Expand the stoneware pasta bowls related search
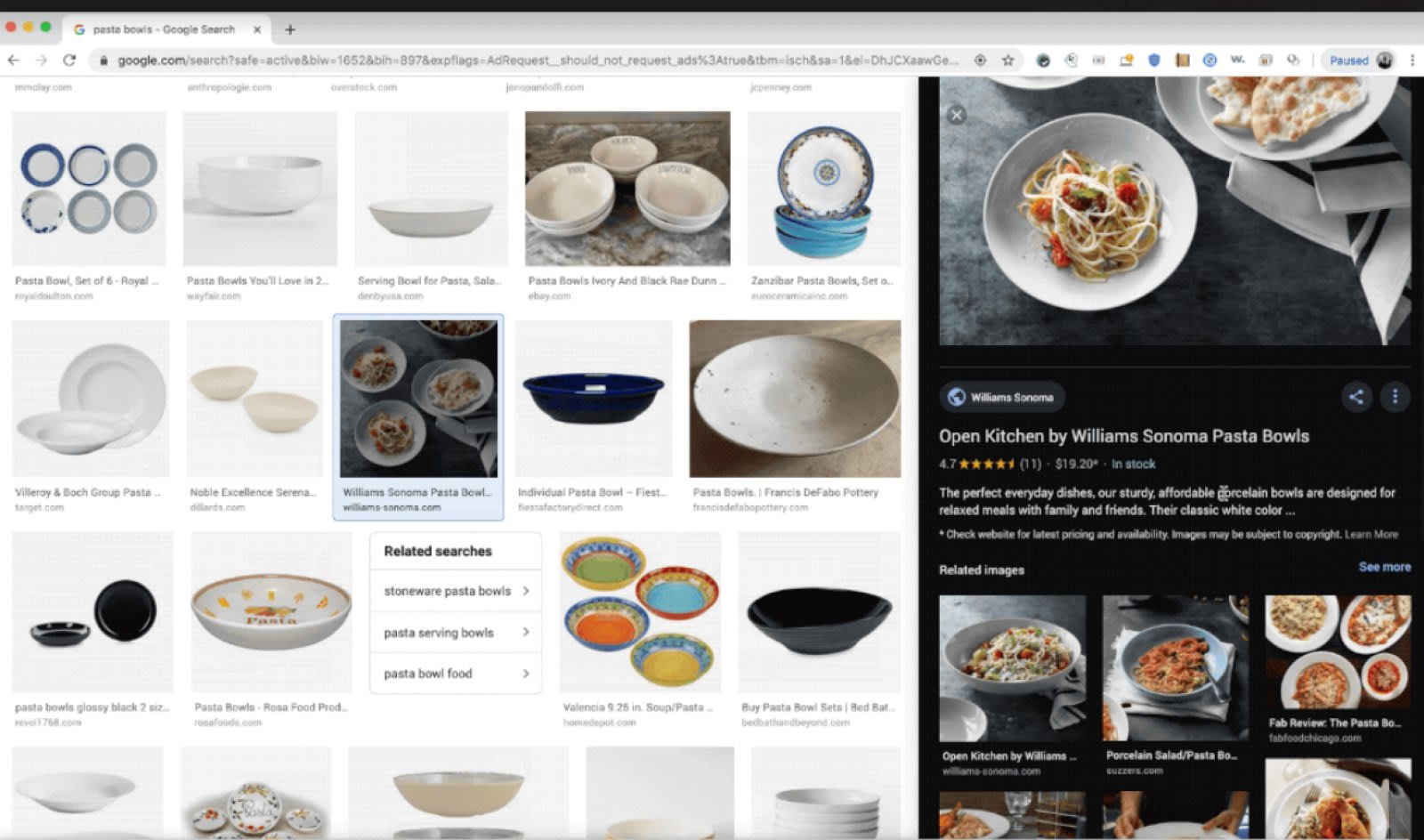Screen dimensions: 1424x840 pos(456,591)
